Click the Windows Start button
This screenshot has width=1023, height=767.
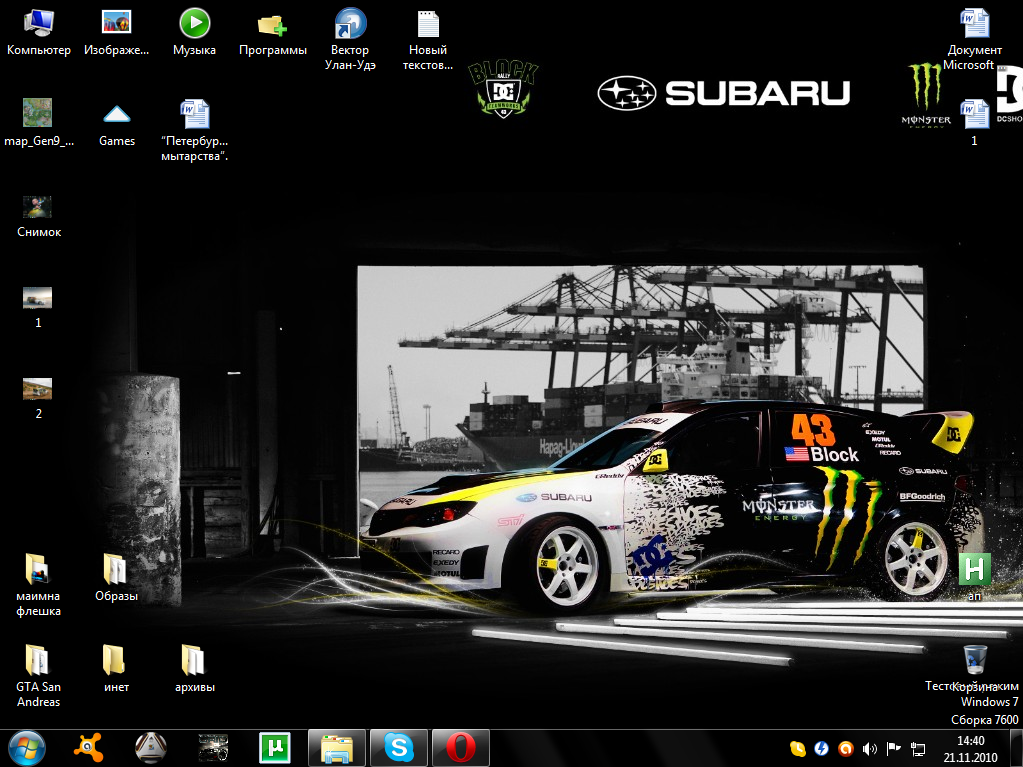(x=26, y=747)
